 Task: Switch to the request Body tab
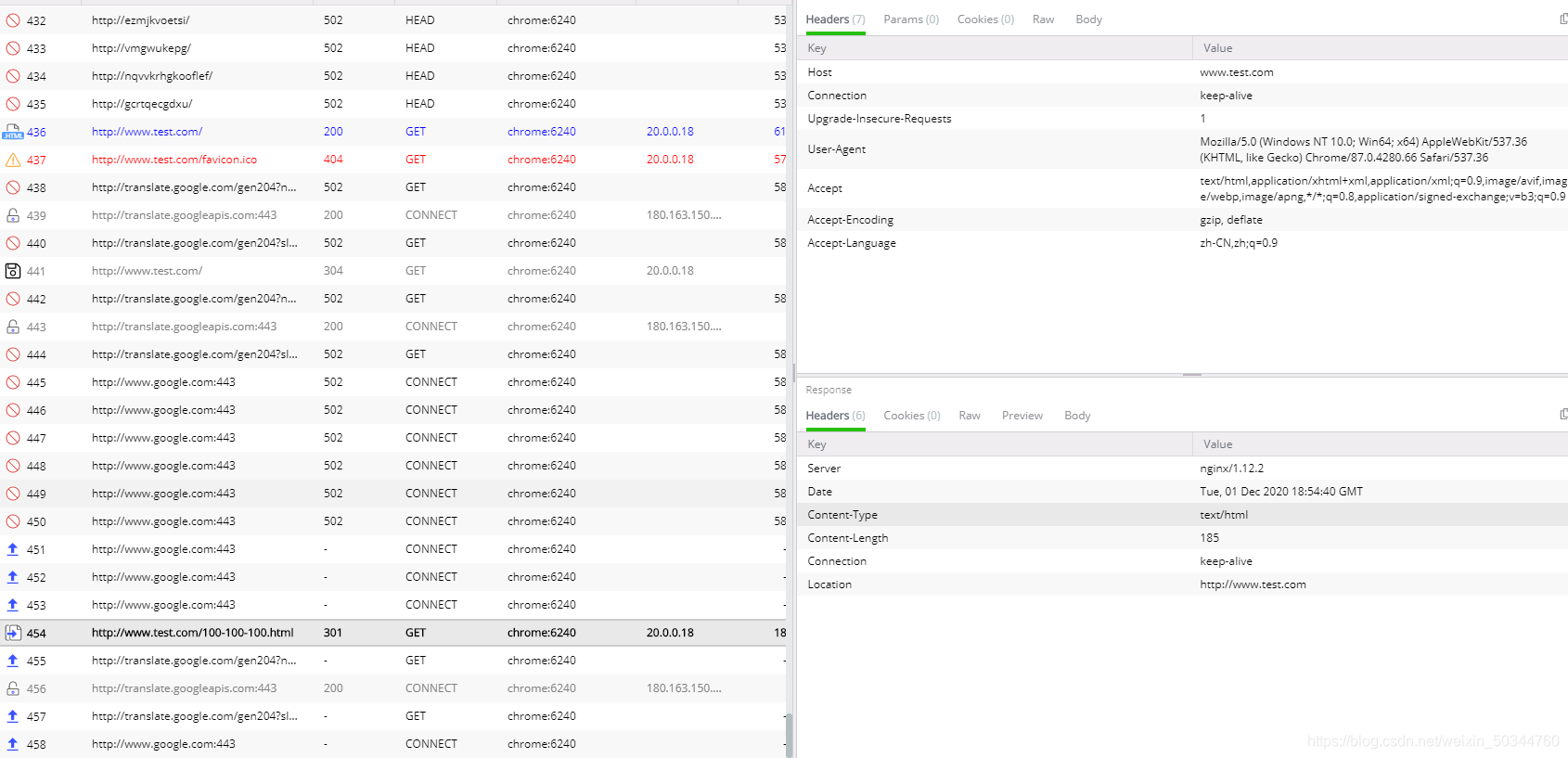pyautogui.click(x=1088, y=19)
